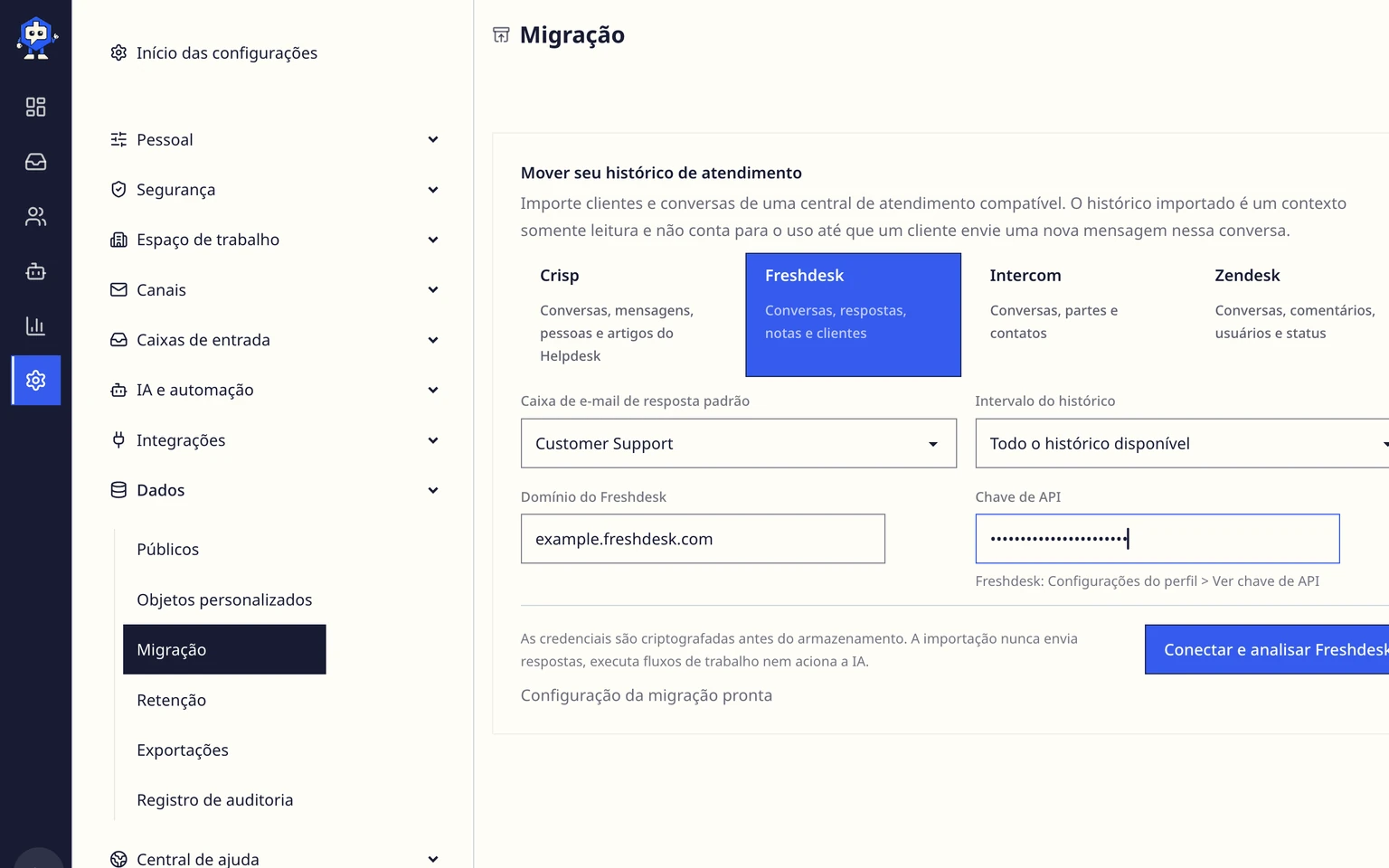1389x868 pixels.
Task: Click the envelope icon next to Canais
Action: tap(118, 289)
